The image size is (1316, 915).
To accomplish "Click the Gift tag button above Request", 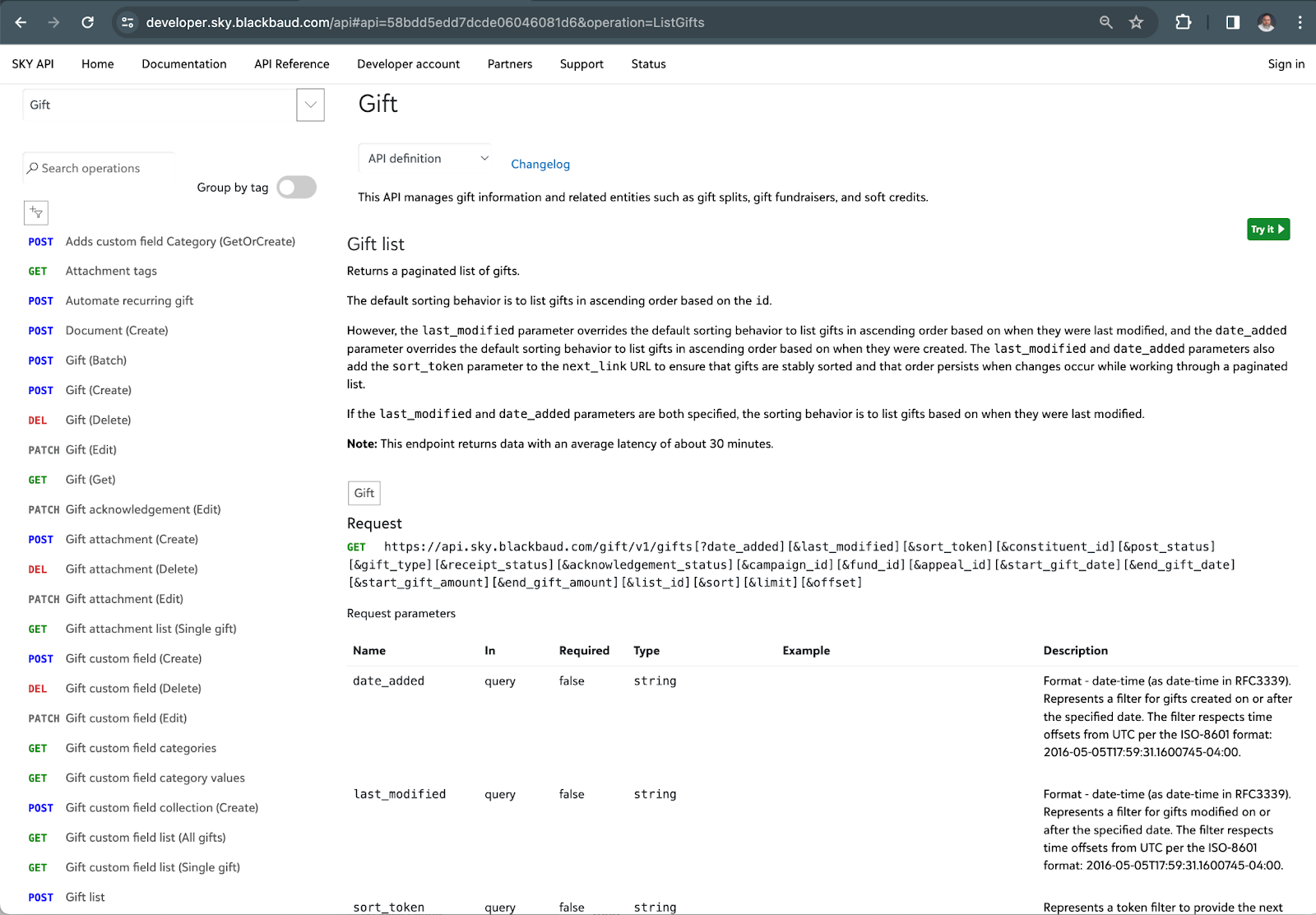I will pyautogui.click(x=364, y=493).
